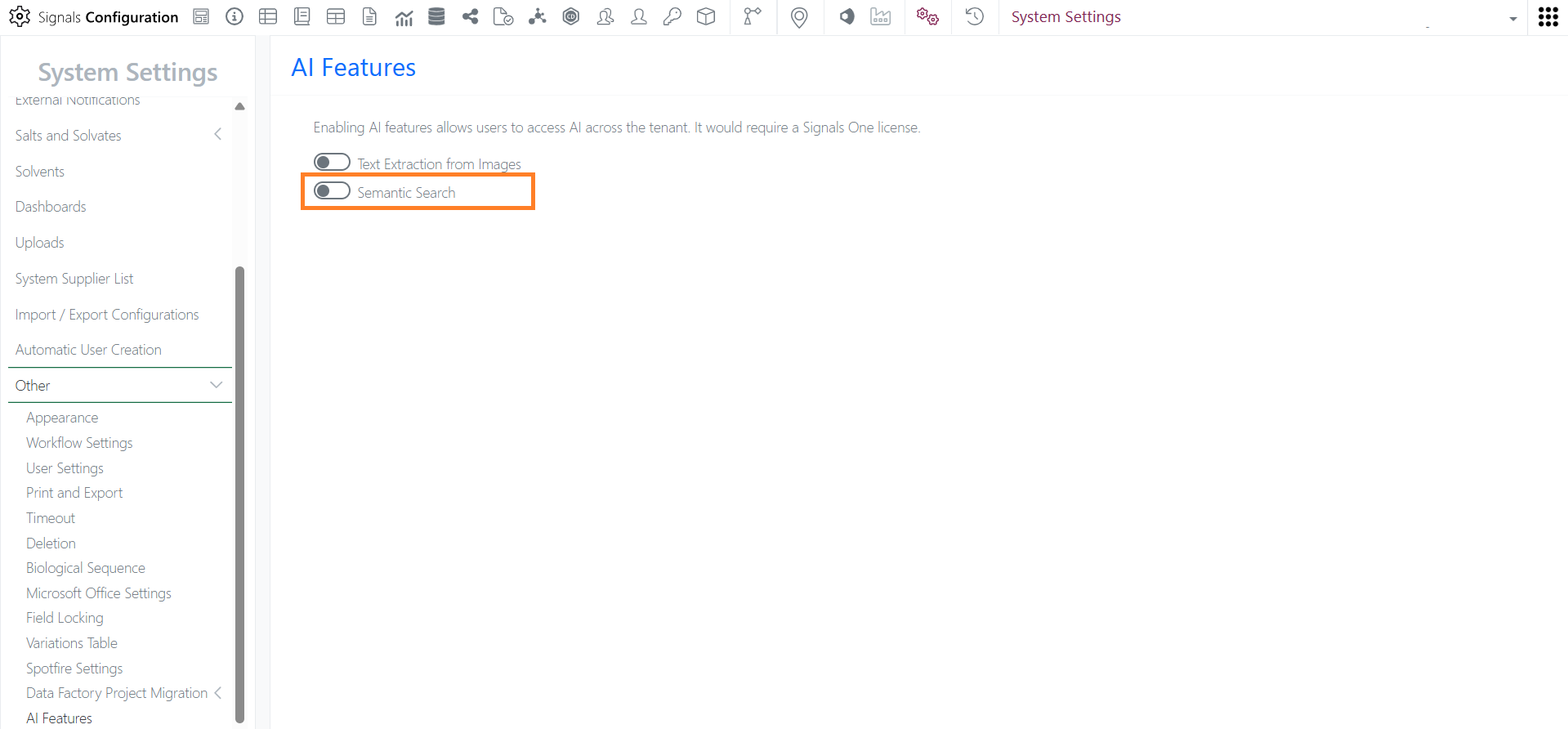The image size is (1568, 729).
Task: Collapse the Other section chevron
Action: point(217,385)
